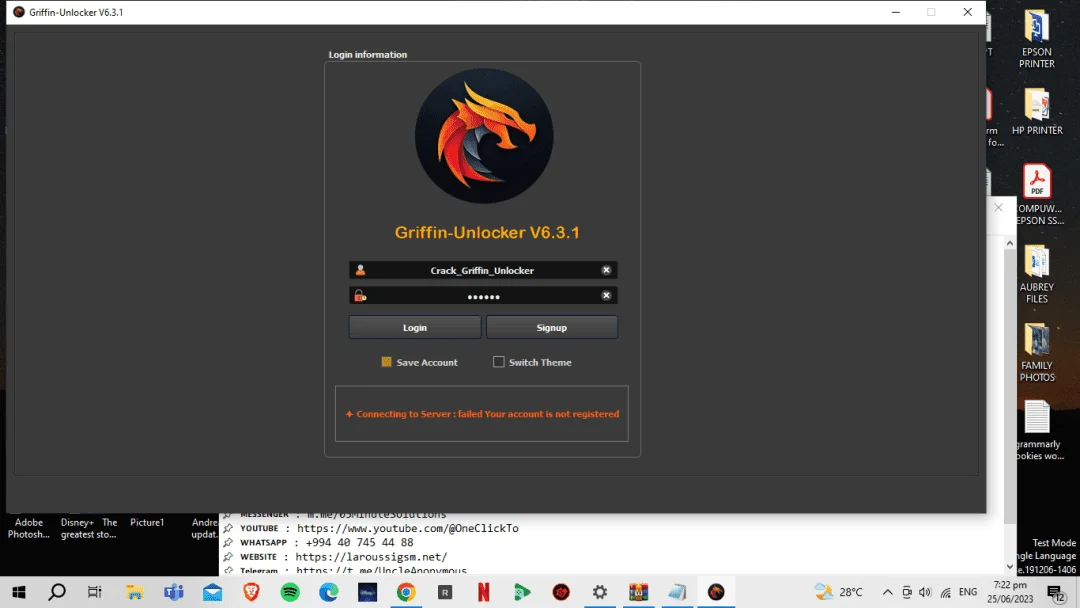Open the grammarly cookies text file icon

[x=1037, y=430]
